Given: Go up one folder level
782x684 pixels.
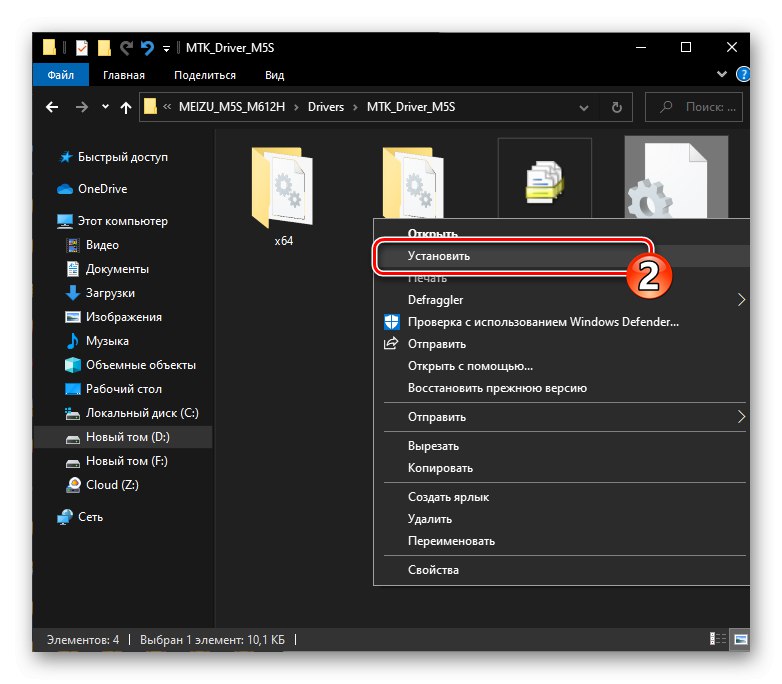Looking at the screenshot, I should 126,107.
